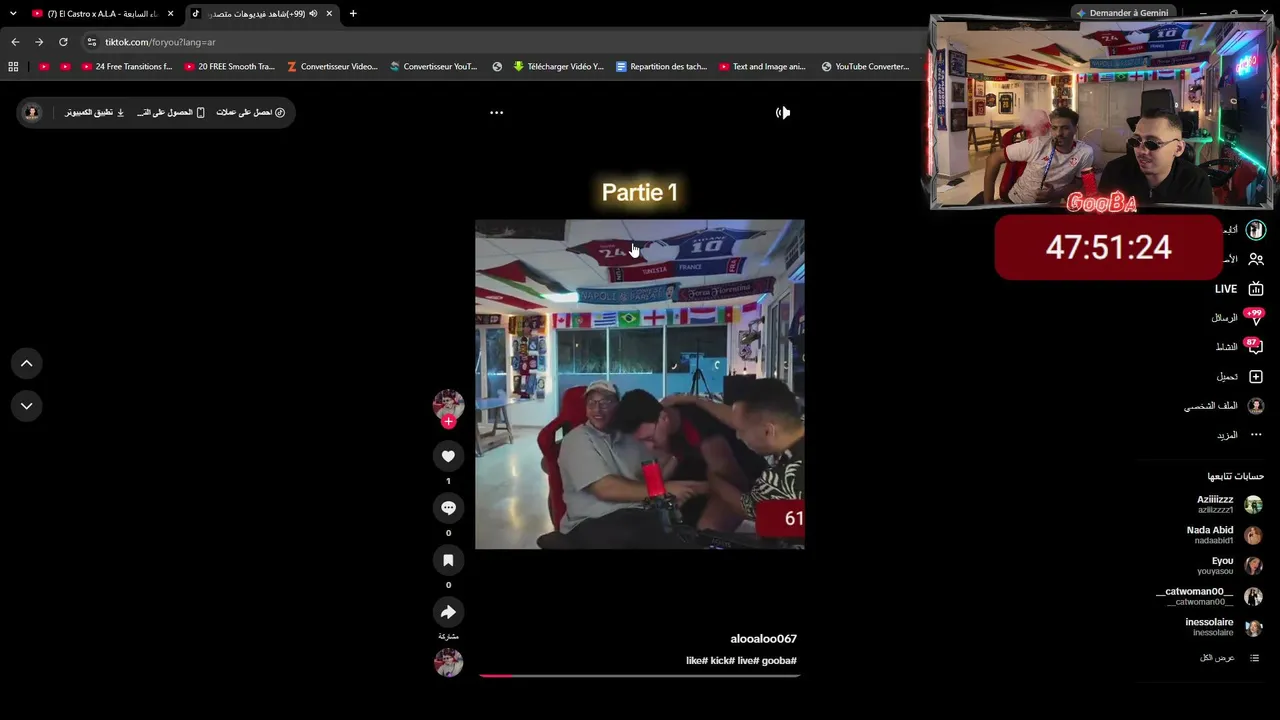This screenshot has height=720, width=1280.
Task: Click the video player to pause playback
Action: coord(639,384)
